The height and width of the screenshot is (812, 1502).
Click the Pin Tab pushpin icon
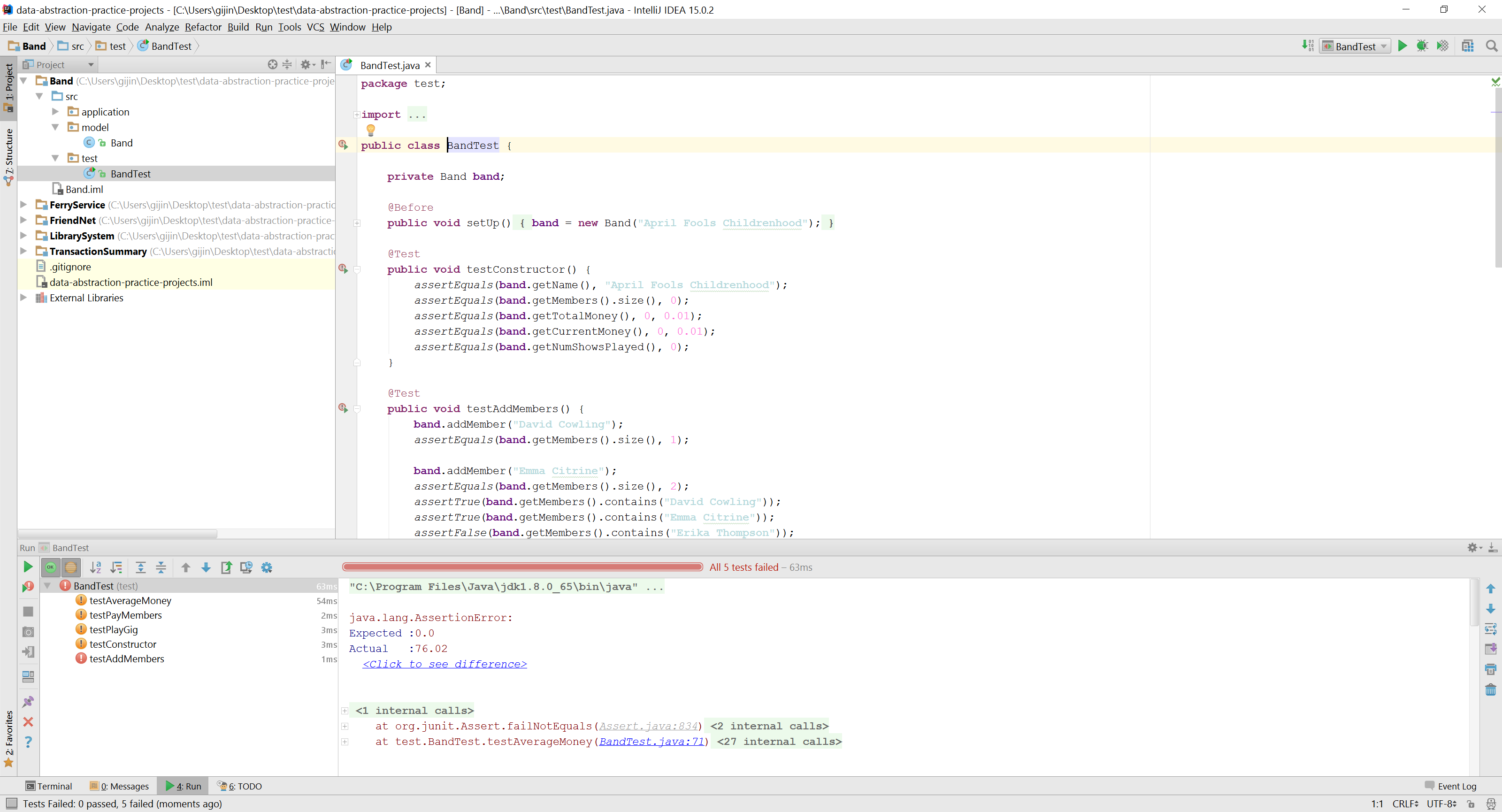27,701
